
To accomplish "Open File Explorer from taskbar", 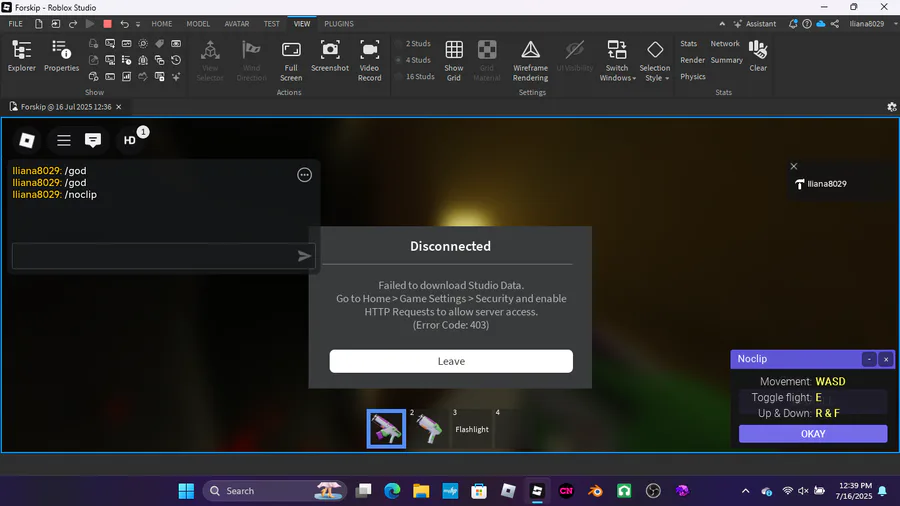I will (x=421, y=491).
